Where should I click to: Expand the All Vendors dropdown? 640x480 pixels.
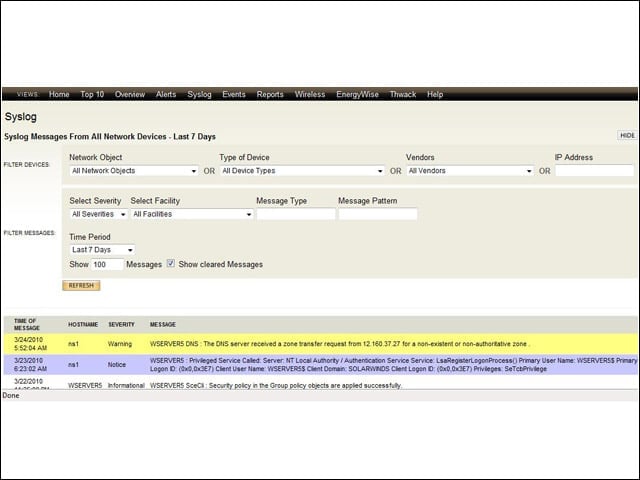(470, 171)
